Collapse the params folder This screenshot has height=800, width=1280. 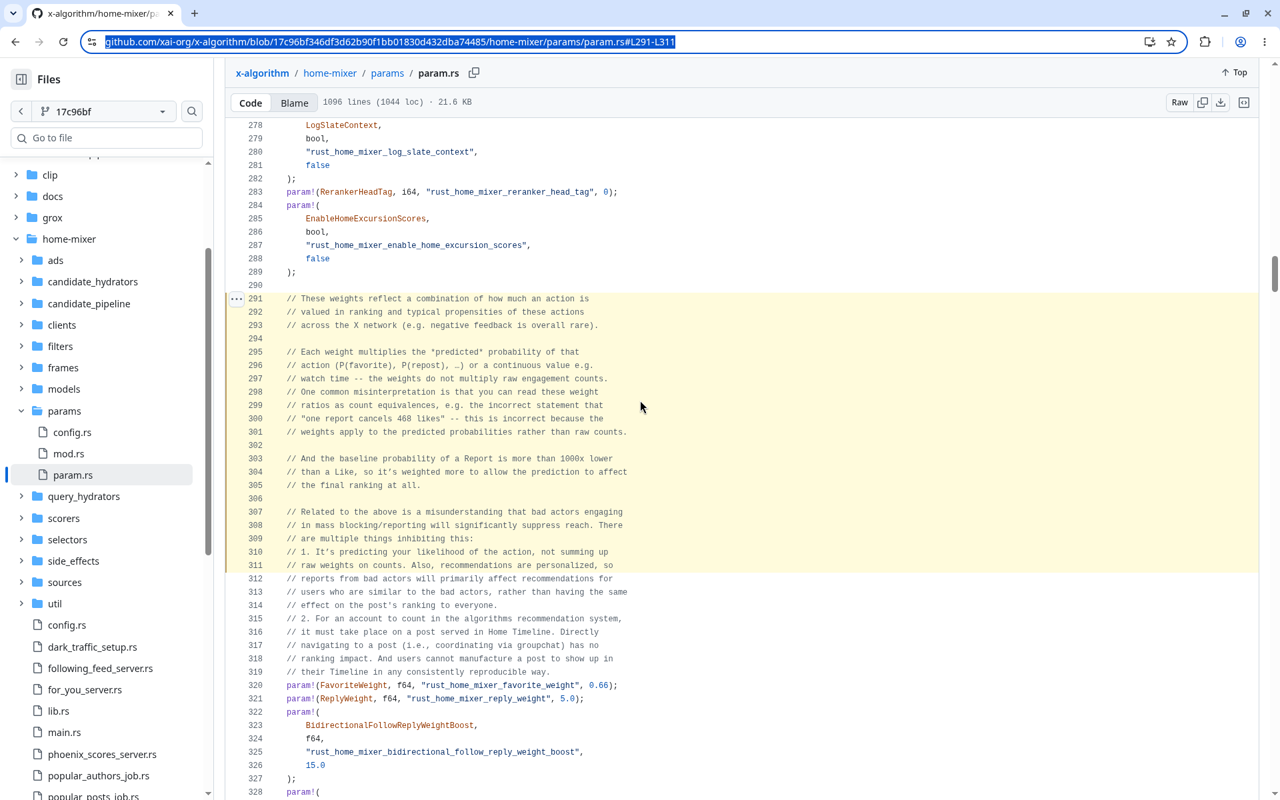tap(21, 411)
